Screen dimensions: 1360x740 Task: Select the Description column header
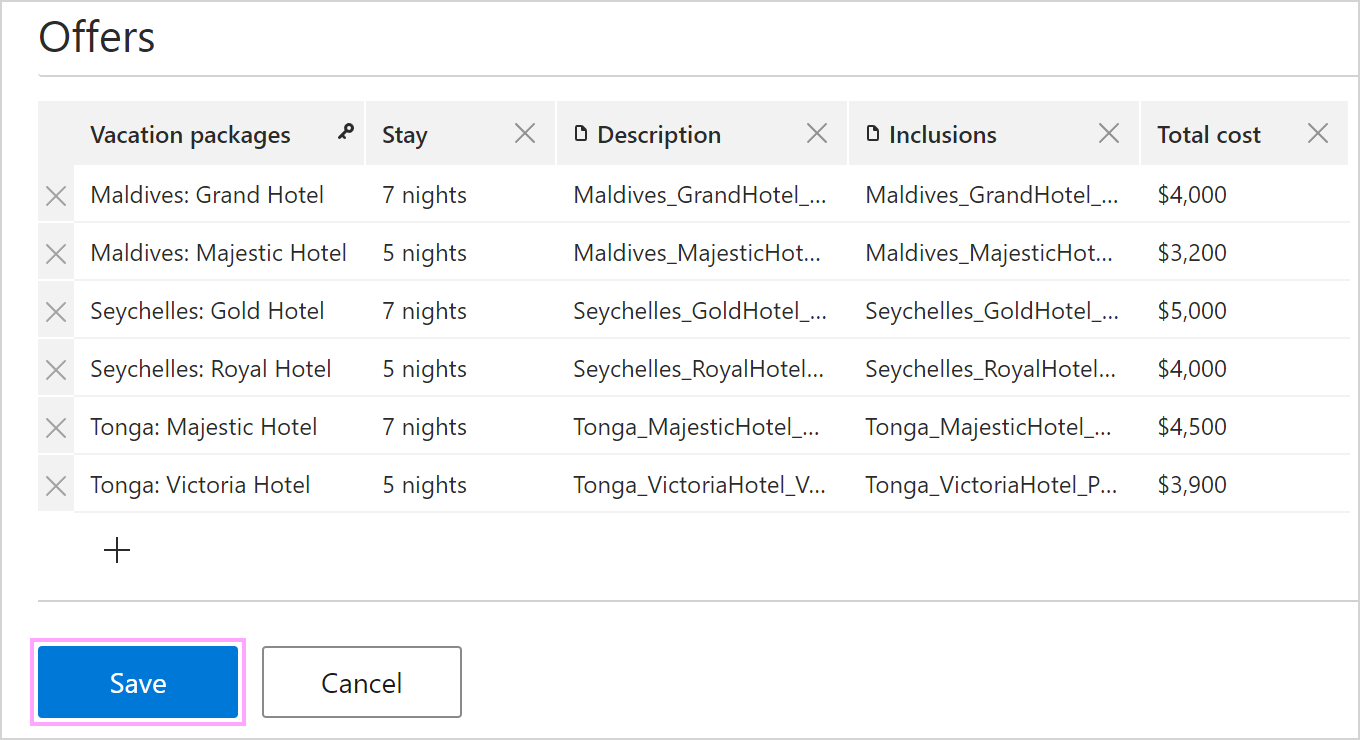[659, 135]
